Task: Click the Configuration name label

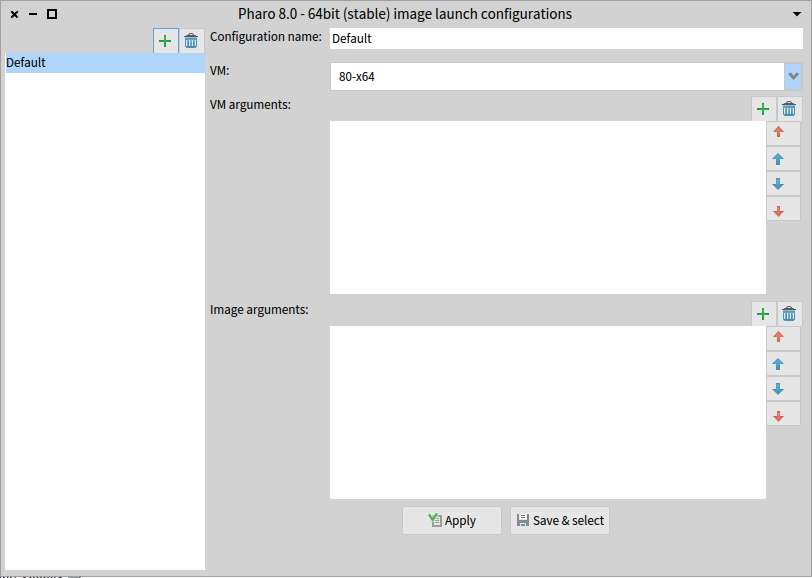Action: pos(266,37)
